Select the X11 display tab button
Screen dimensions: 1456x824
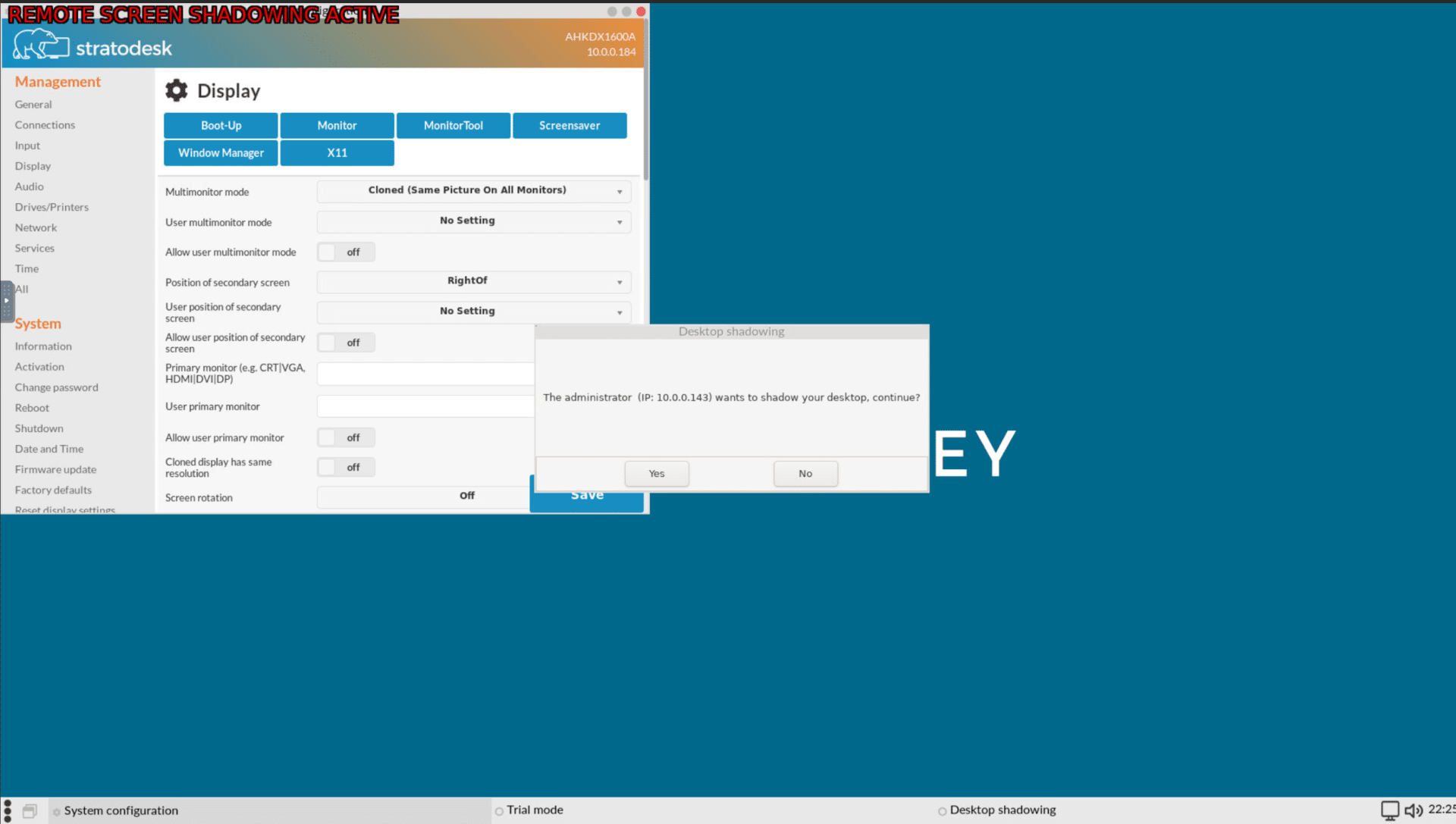click(x=337, y=152)
